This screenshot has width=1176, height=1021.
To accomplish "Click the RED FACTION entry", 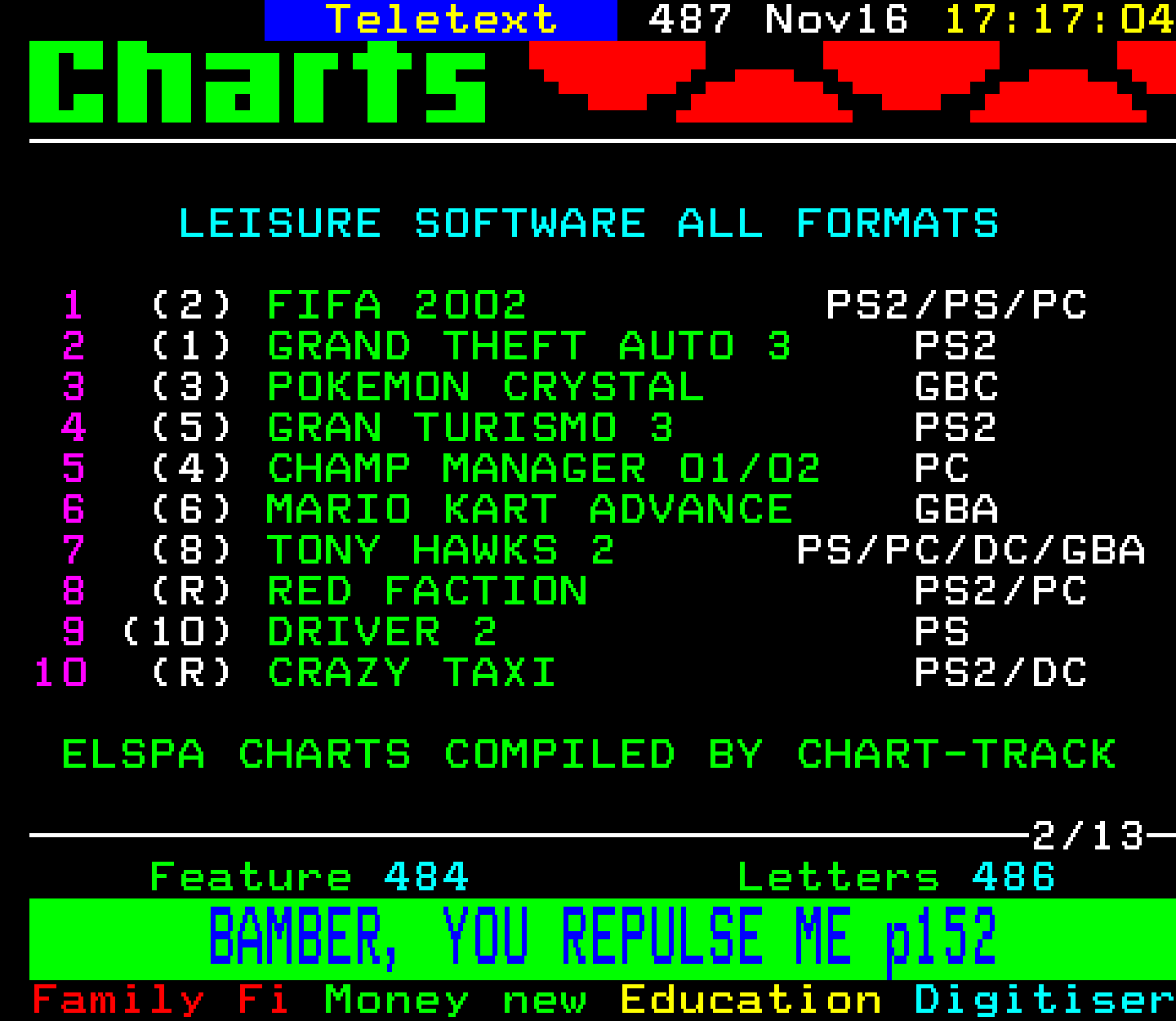I will [x=427, y=591].
